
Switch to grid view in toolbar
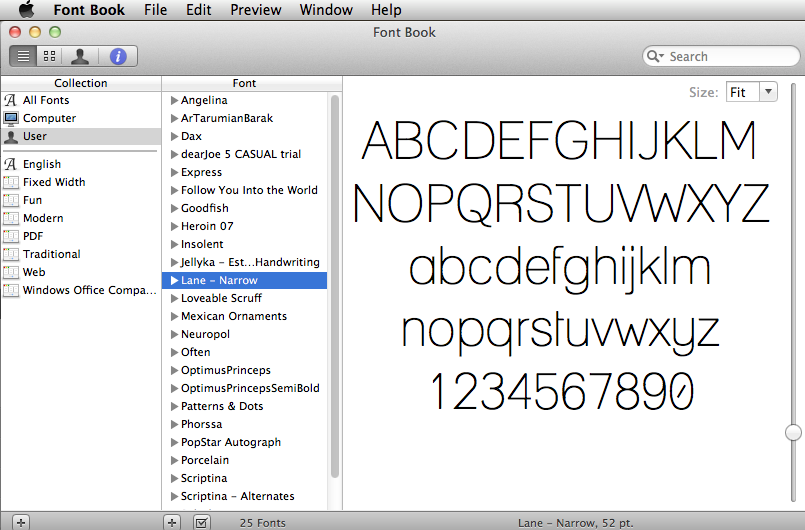coord(49,56)
